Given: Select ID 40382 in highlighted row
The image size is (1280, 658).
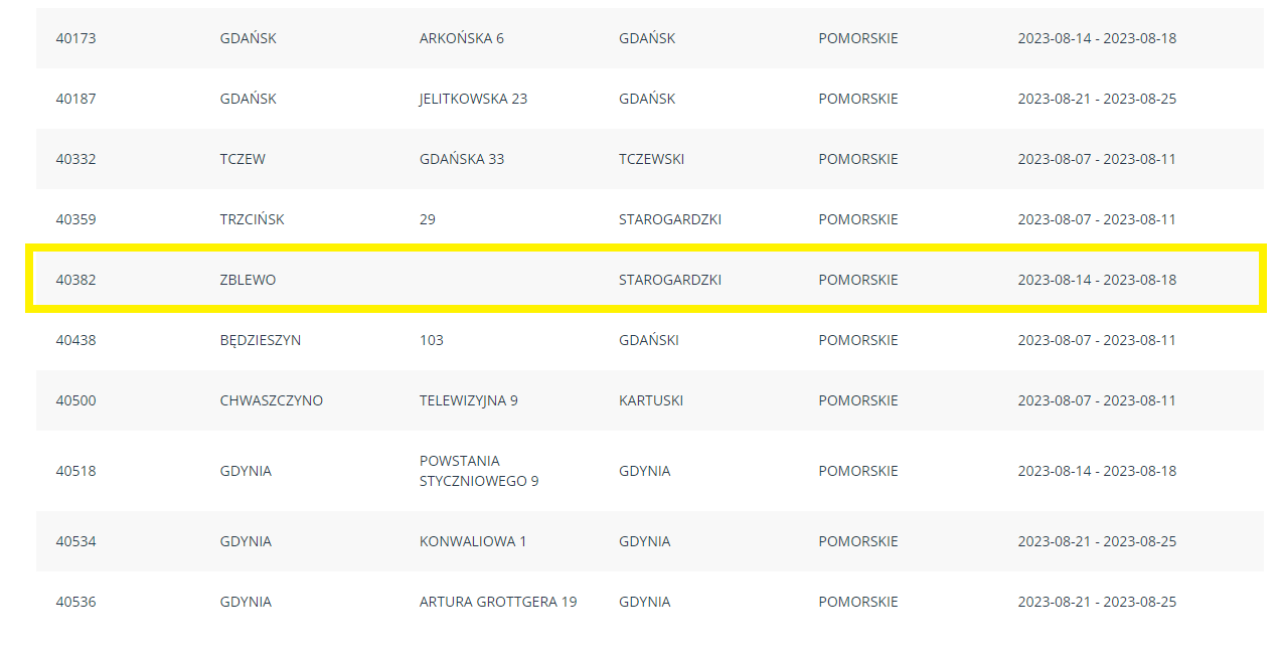Looking at the screenshot, I should click(76, 280).
